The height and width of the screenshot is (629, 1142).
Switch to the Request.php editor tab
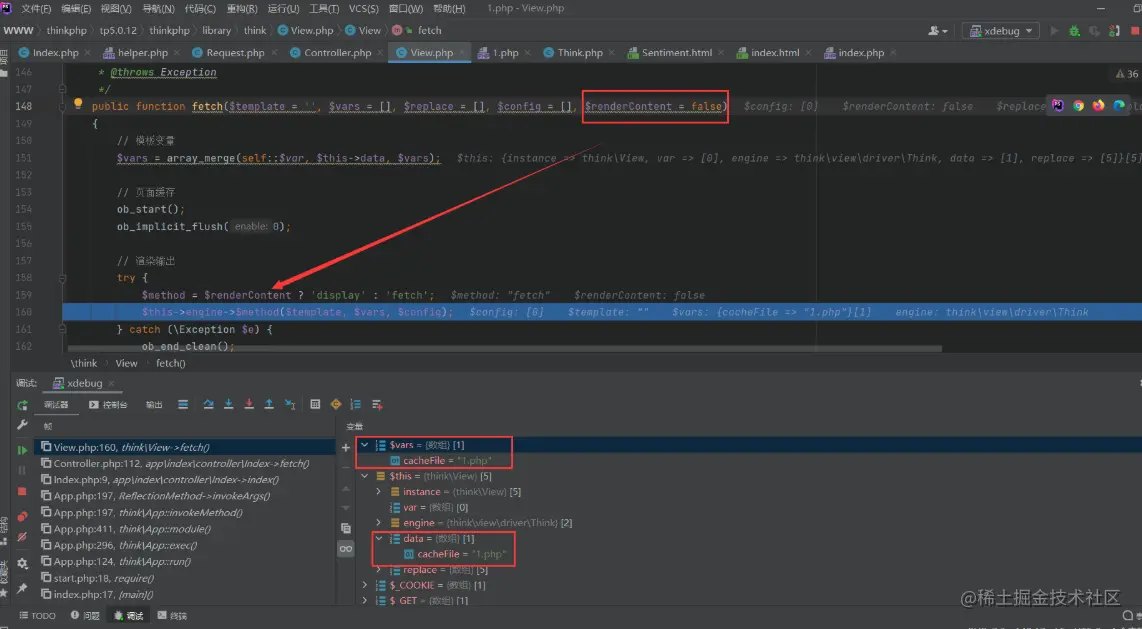(x=235, y=52)
